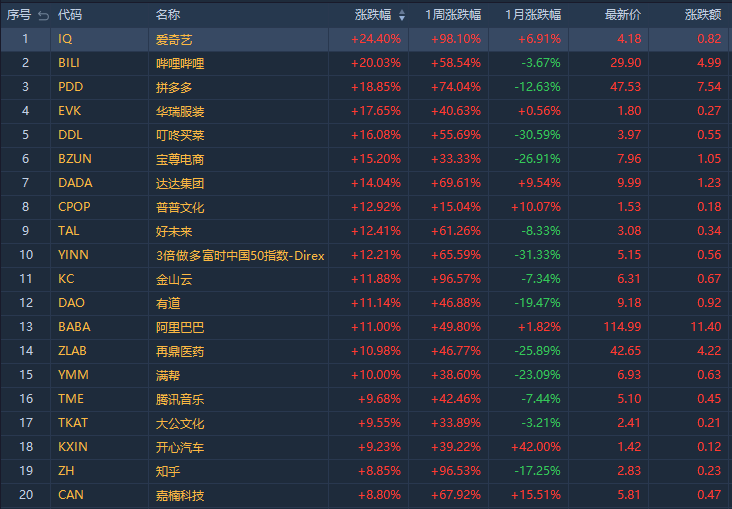Click the 名称 column header

168,15
